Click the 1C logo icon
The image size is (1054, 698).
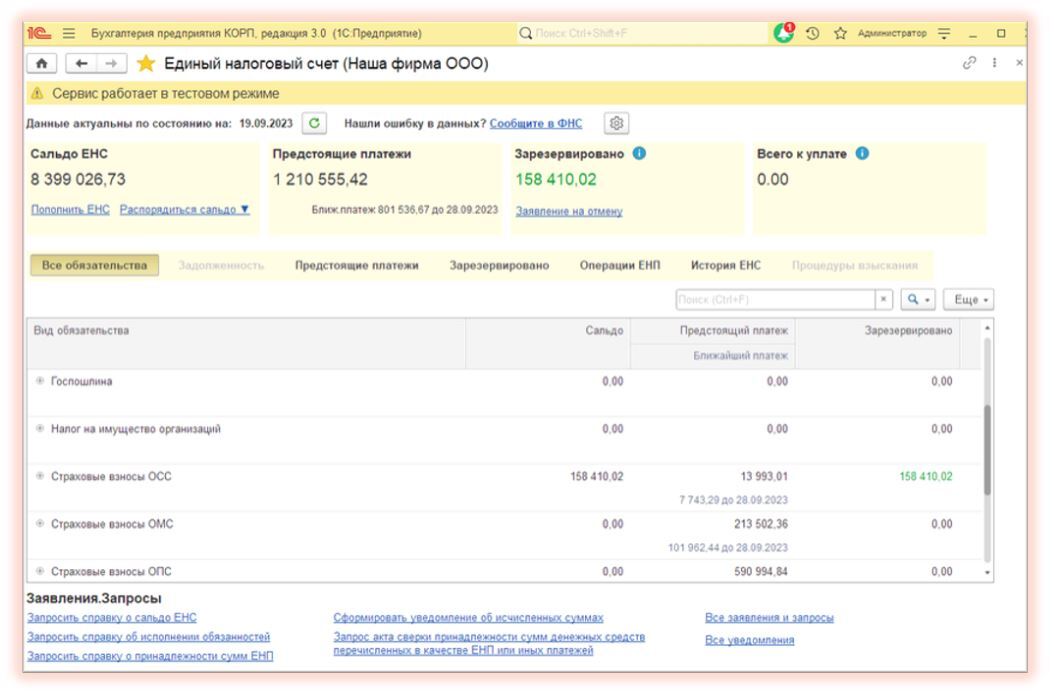pyautogui.click(x=39, y=33)
